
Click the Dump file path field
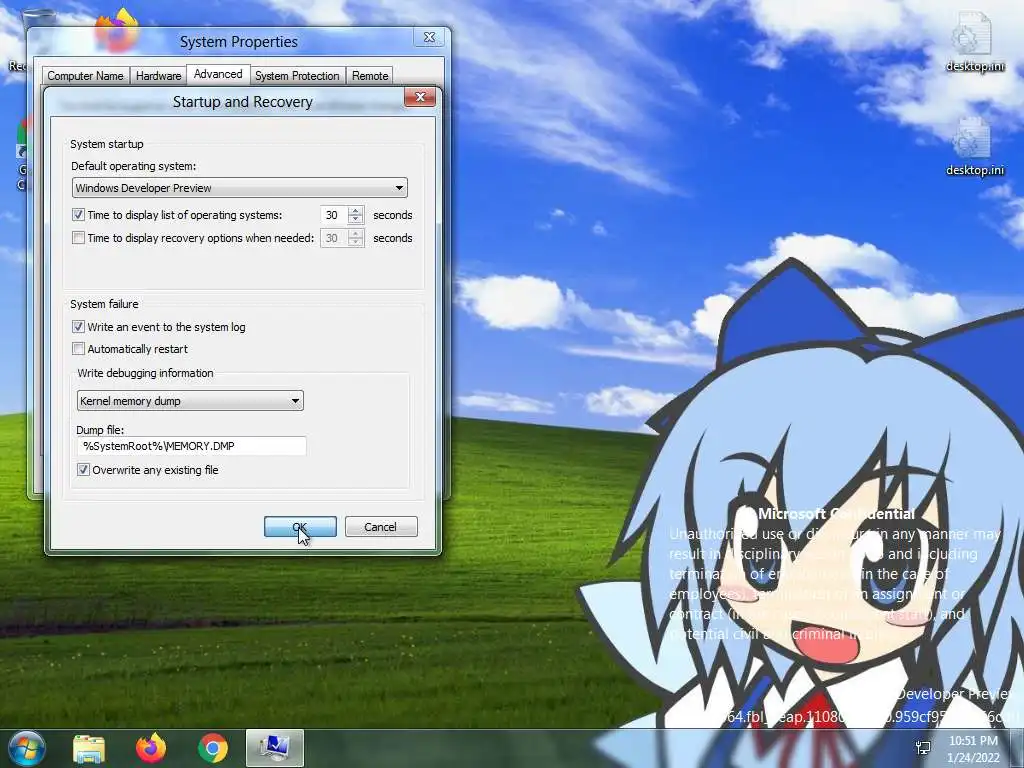[x=191, y=446]
